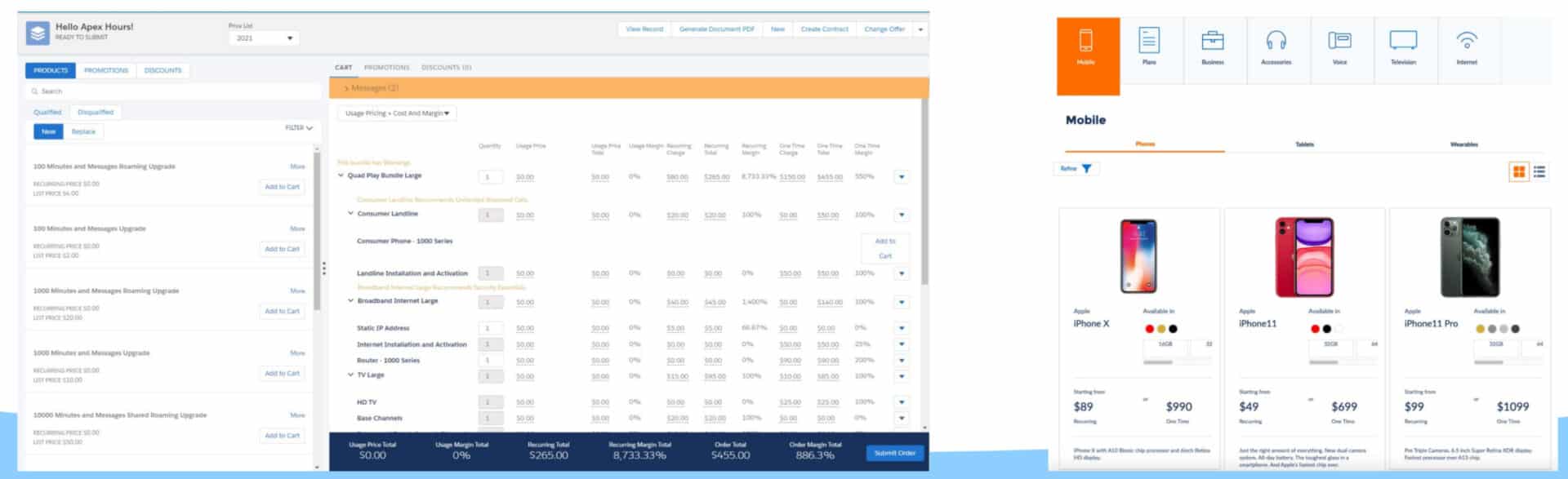Collapse the TV Large row

[x=350, y=375]
